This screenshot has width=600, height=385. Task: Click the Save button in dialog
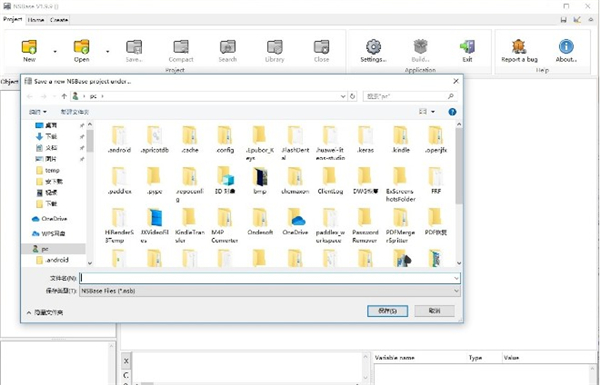click(387, 311)
